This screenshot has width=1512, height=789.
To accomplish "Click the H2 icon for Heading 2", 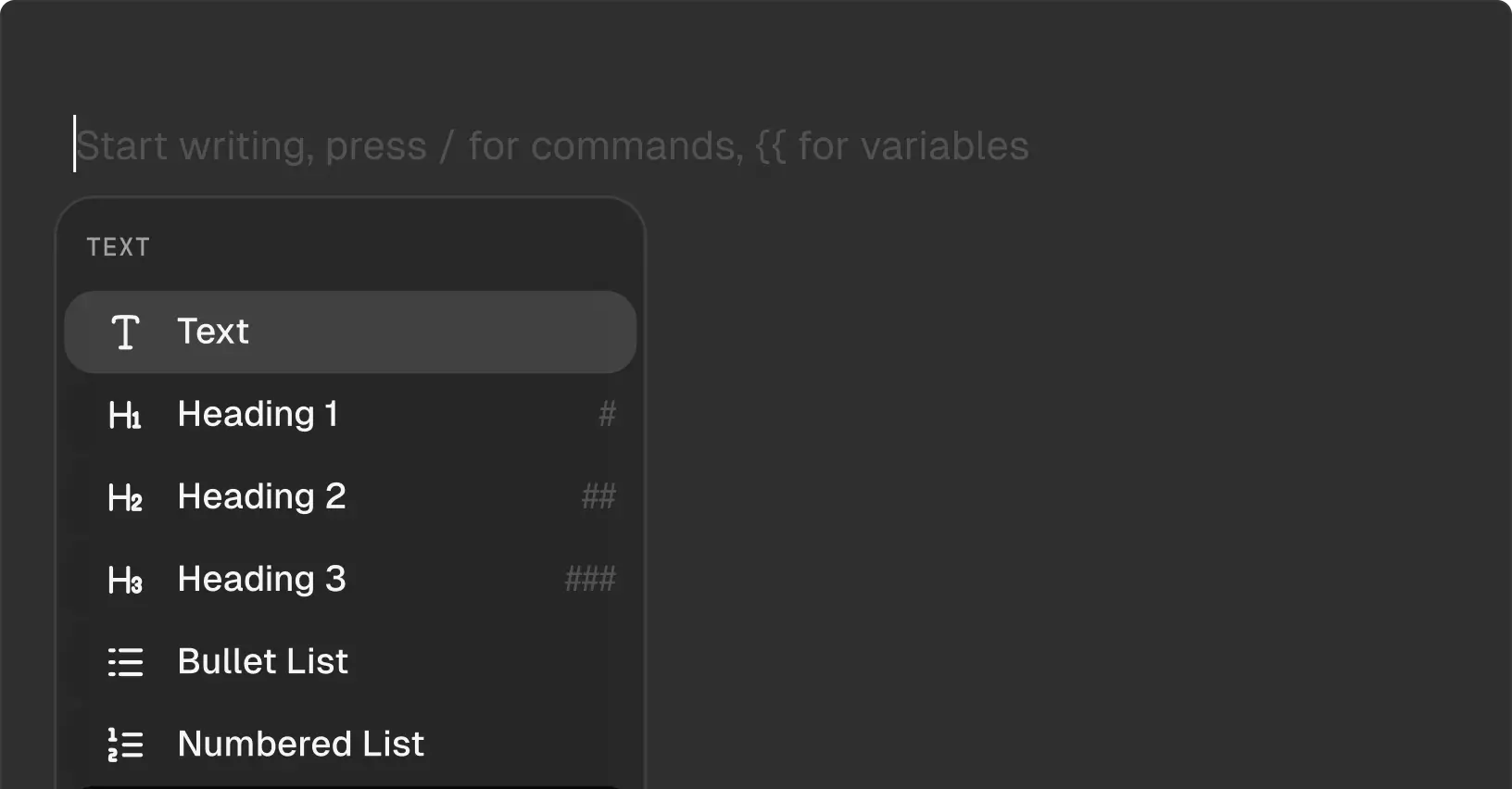I will 125,496.
